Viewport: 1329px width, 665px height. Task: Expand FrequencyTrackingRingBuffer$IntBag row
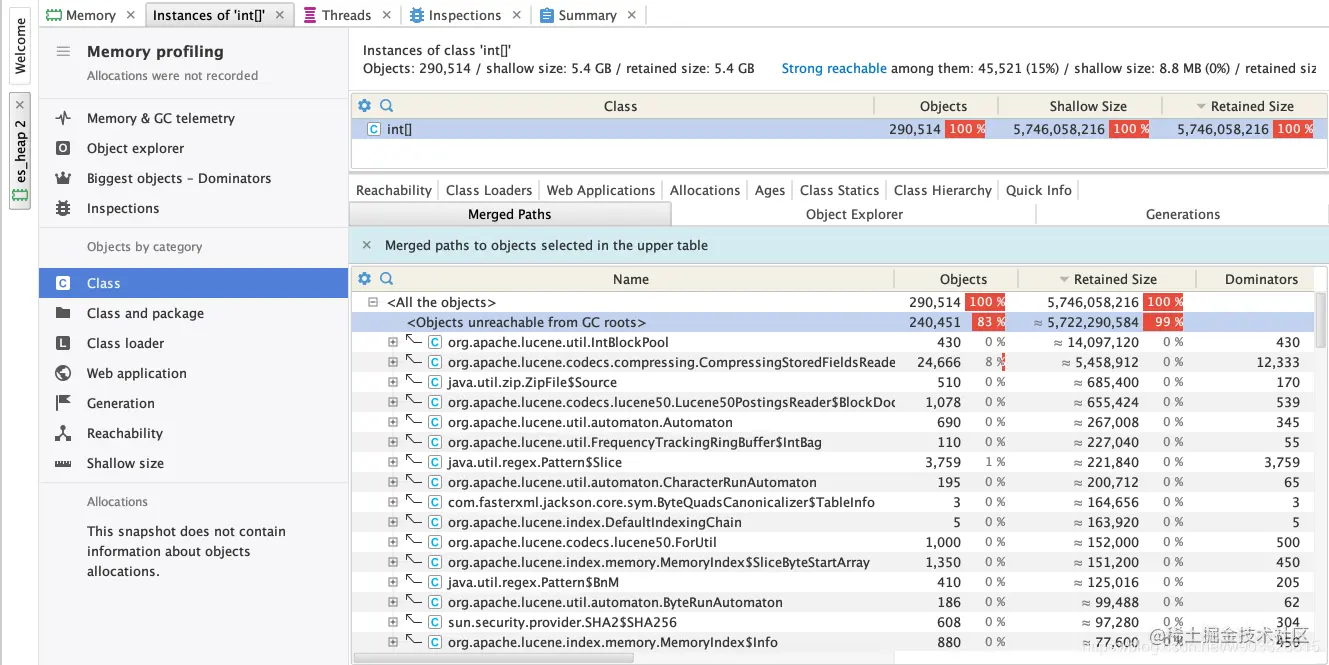pos(393,442)
